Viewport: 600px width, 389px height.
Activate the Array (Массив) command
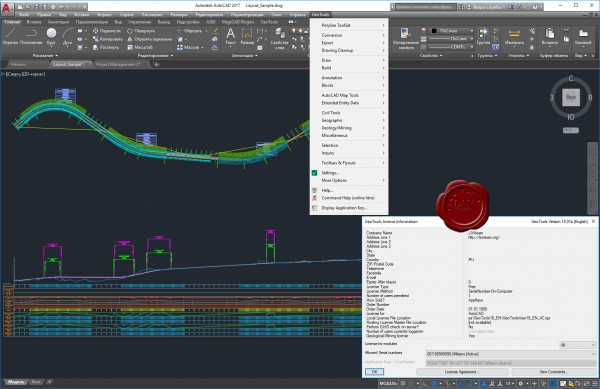pos(188,47)
